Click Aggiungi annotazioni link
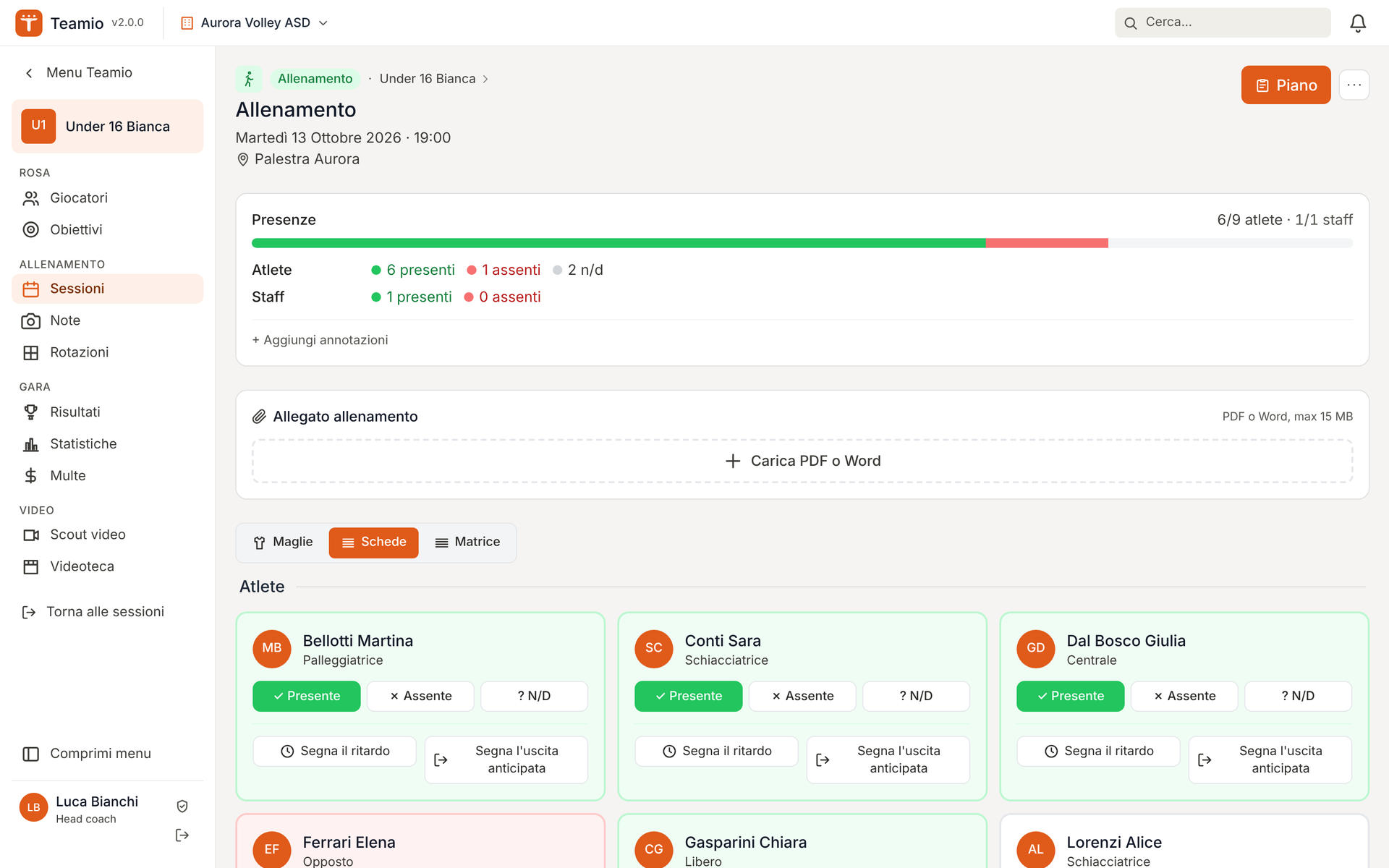Viewport: 1389px width, 868px height. [320, 340]
